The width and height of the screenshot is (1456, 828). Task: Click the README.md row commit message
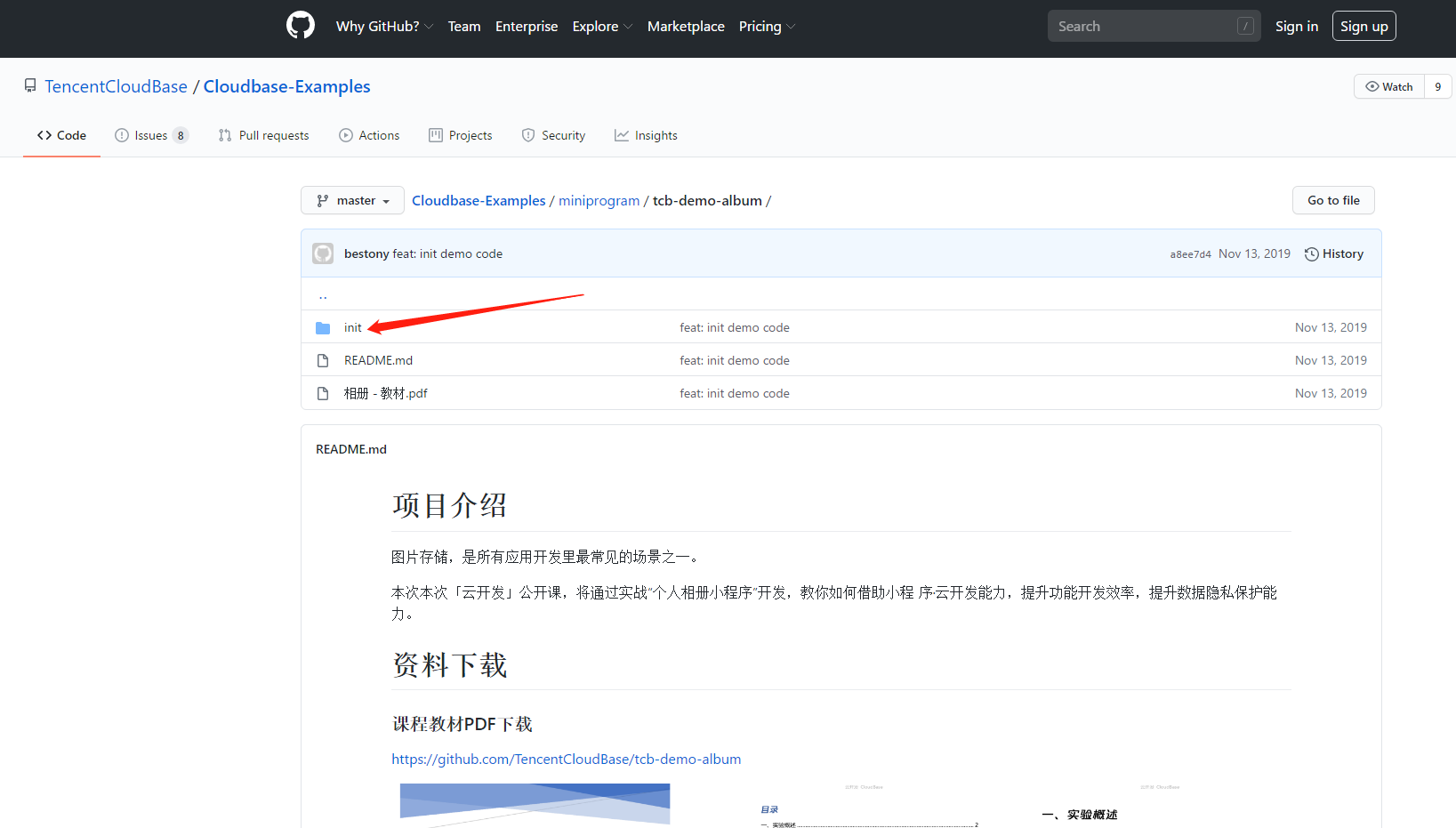coord(735,360)
